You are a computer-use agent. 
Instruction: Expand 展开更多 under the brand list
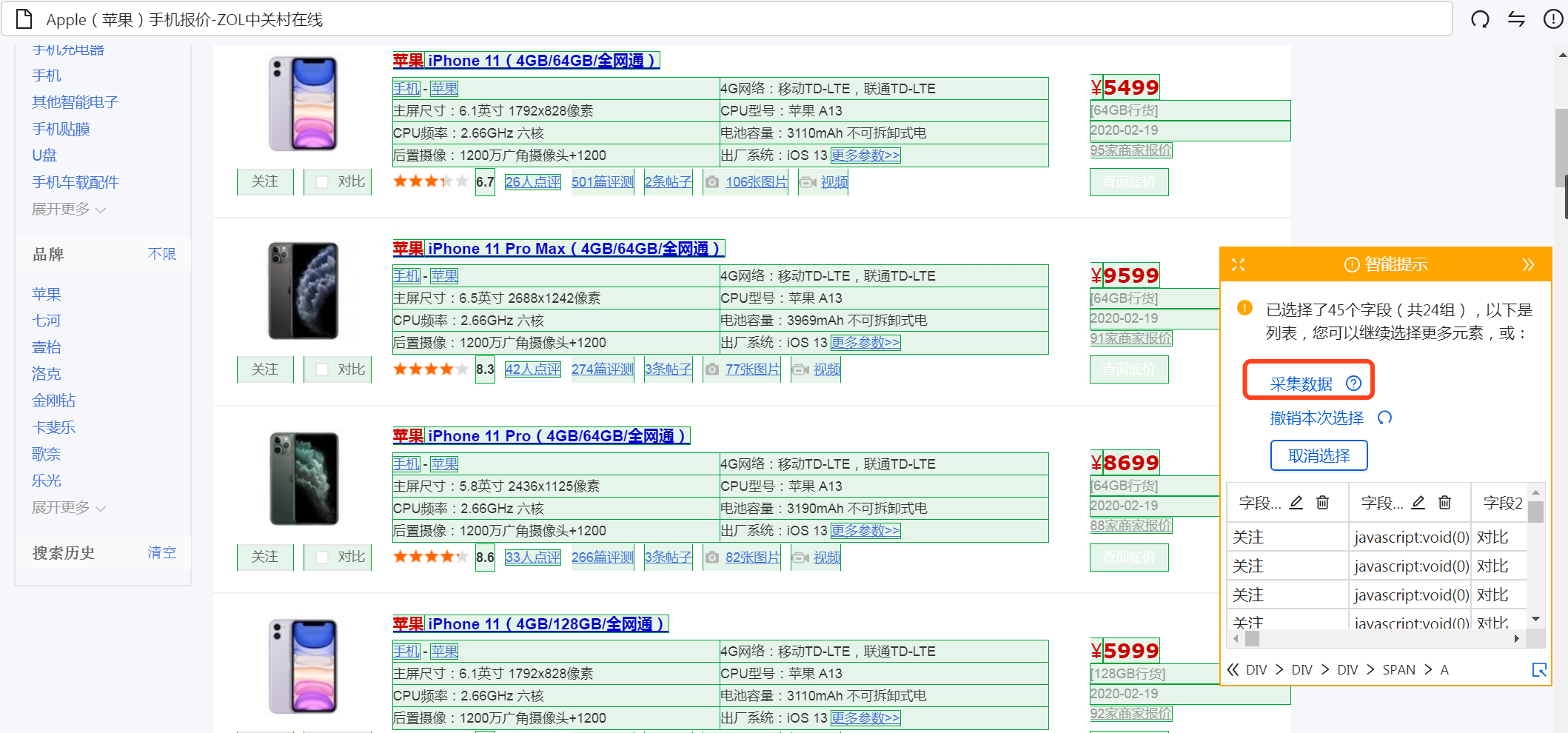(x=68, y=508)
